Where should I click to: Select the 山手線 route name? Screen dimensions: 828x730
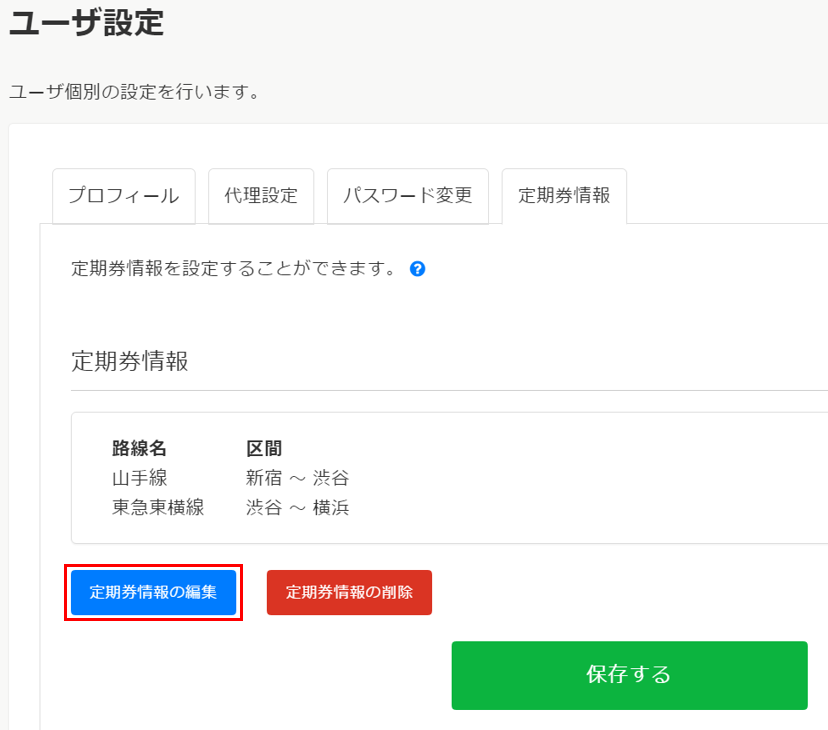[x=139, y=478]
